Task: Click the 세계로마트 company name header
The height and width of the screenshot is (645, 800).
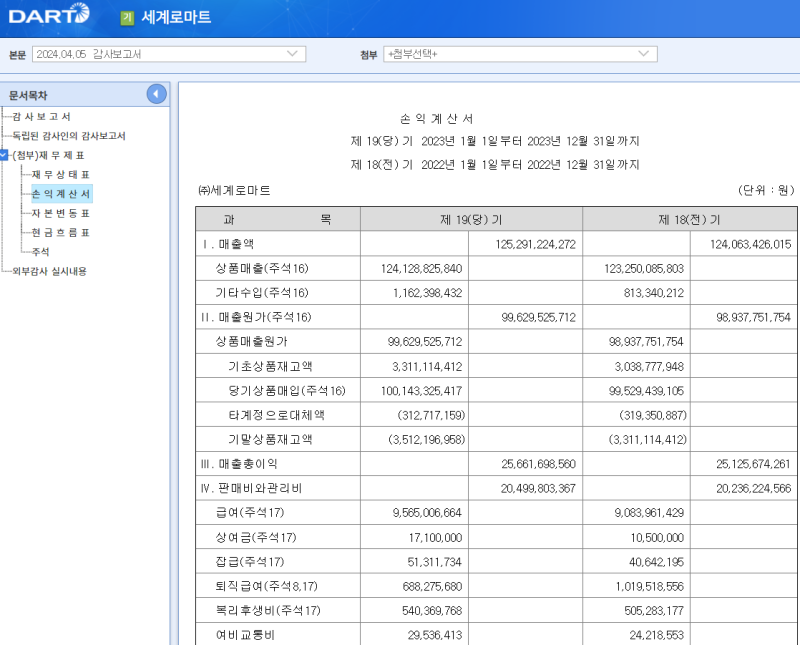Action: click(176, 17)
